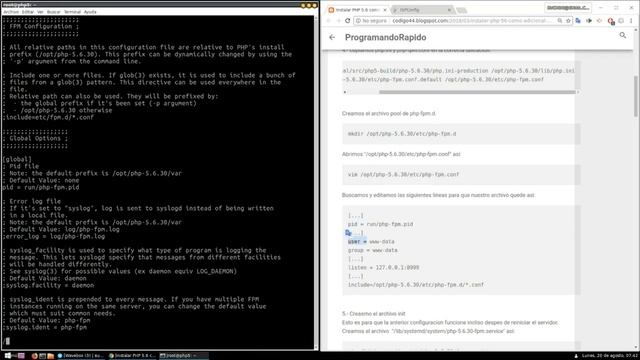The height and width of the screenshot is (360, 640).
Task: Click the browser forward arrow
Action: 338,20
